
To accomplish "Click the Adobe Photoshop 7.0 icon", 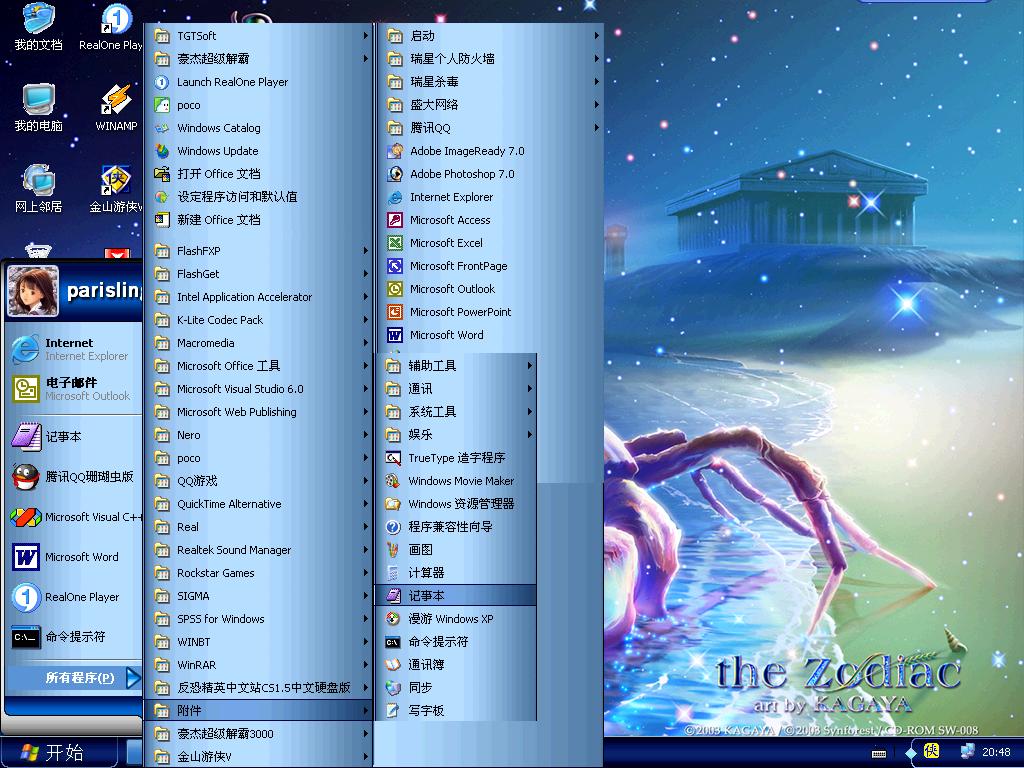I will (x=394, y=174).
